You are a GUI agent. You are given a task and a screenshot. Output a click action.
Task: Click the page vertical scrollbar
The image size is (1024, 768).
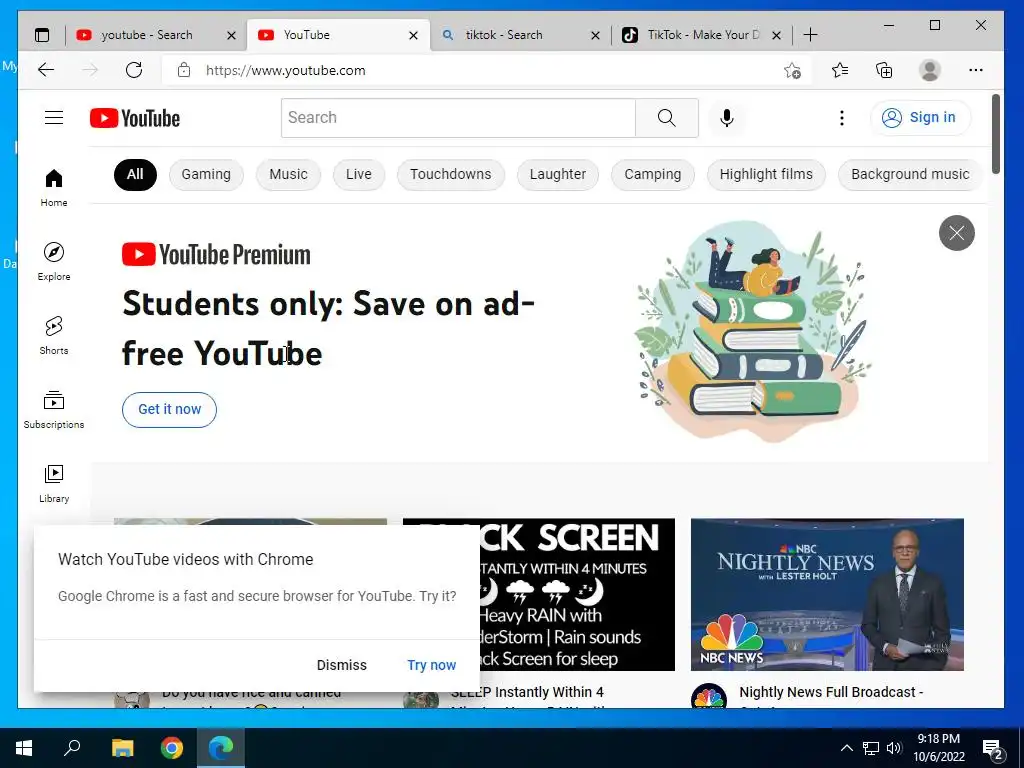click(x=995, y=134)
